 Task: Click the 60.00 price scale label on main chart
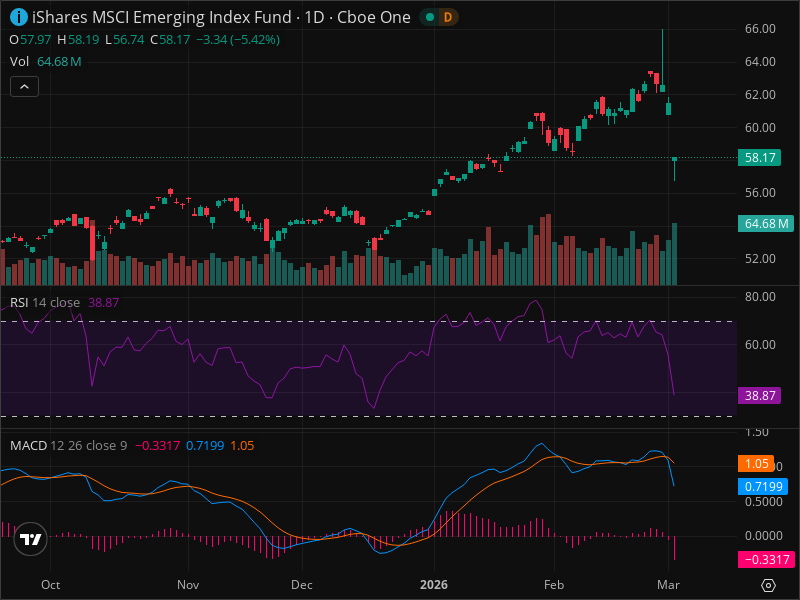[760, 127]
